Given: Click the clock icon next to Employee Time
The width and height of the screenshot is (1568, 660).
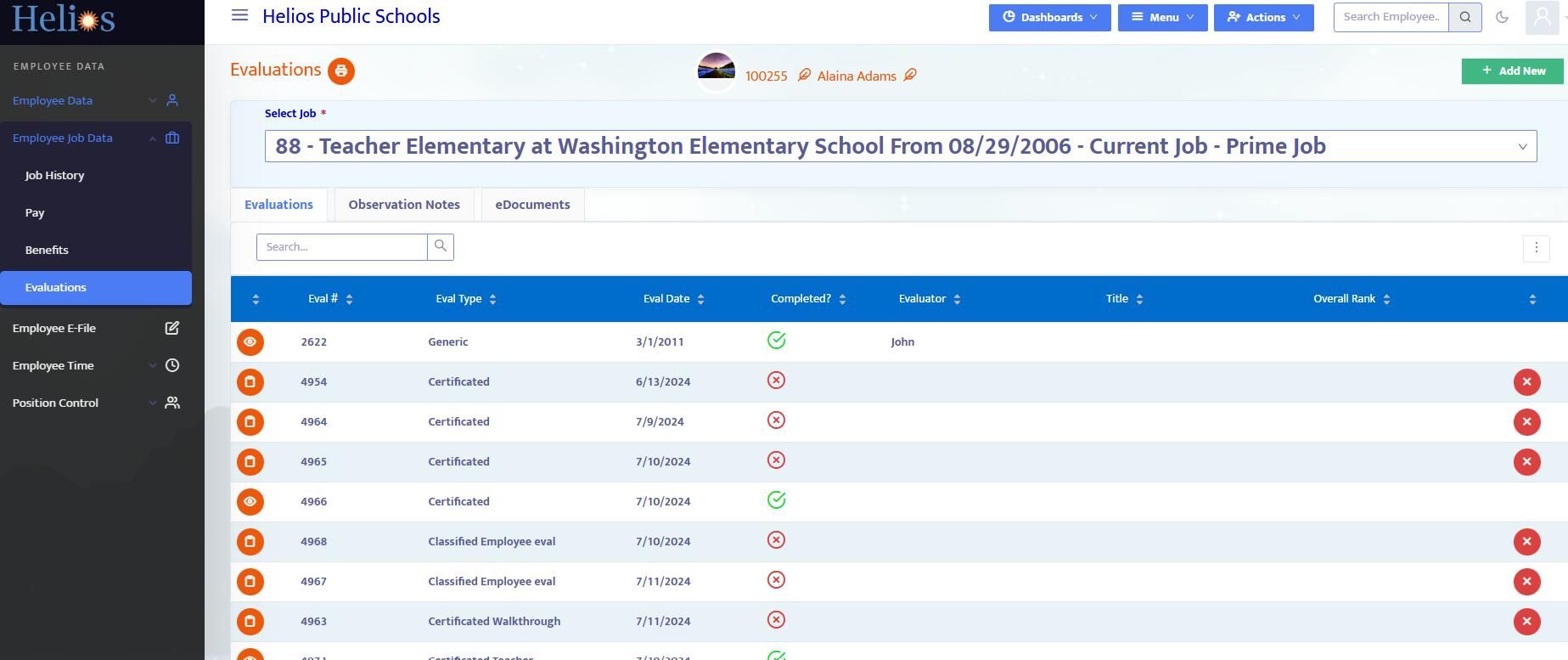Looking at the screenshot, I should 172,365.
